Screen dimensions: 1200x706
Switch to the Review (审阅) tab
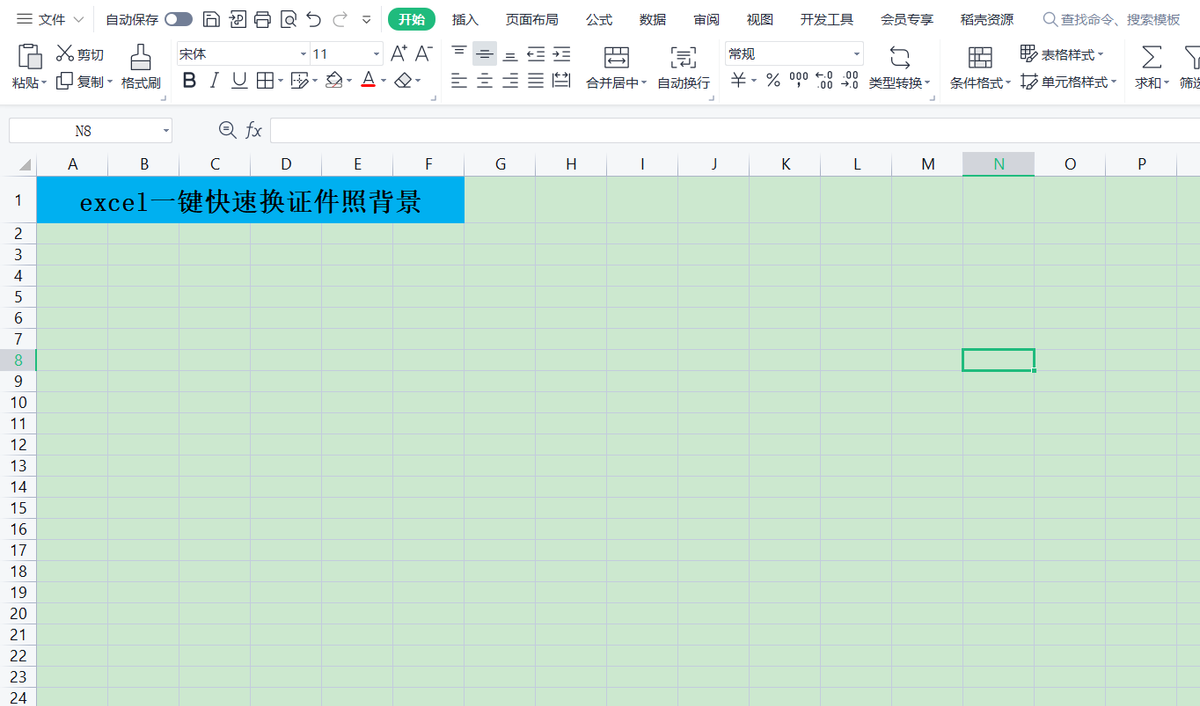tap(706, 19)
